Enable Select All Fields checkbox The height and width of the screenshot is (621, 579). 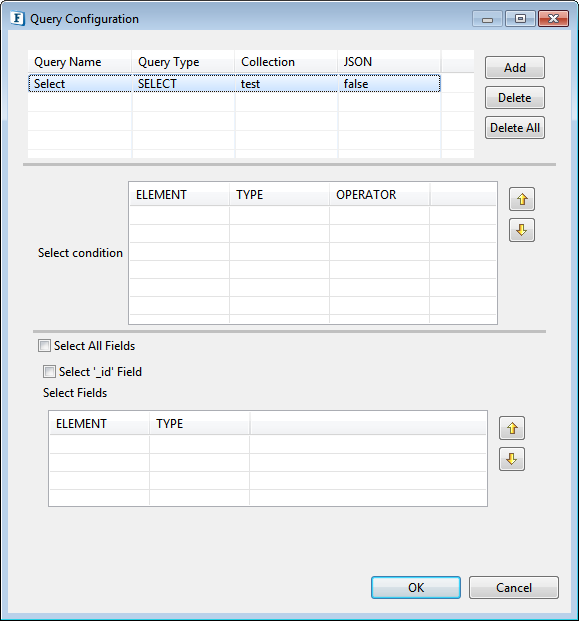[x=44, y=346]
